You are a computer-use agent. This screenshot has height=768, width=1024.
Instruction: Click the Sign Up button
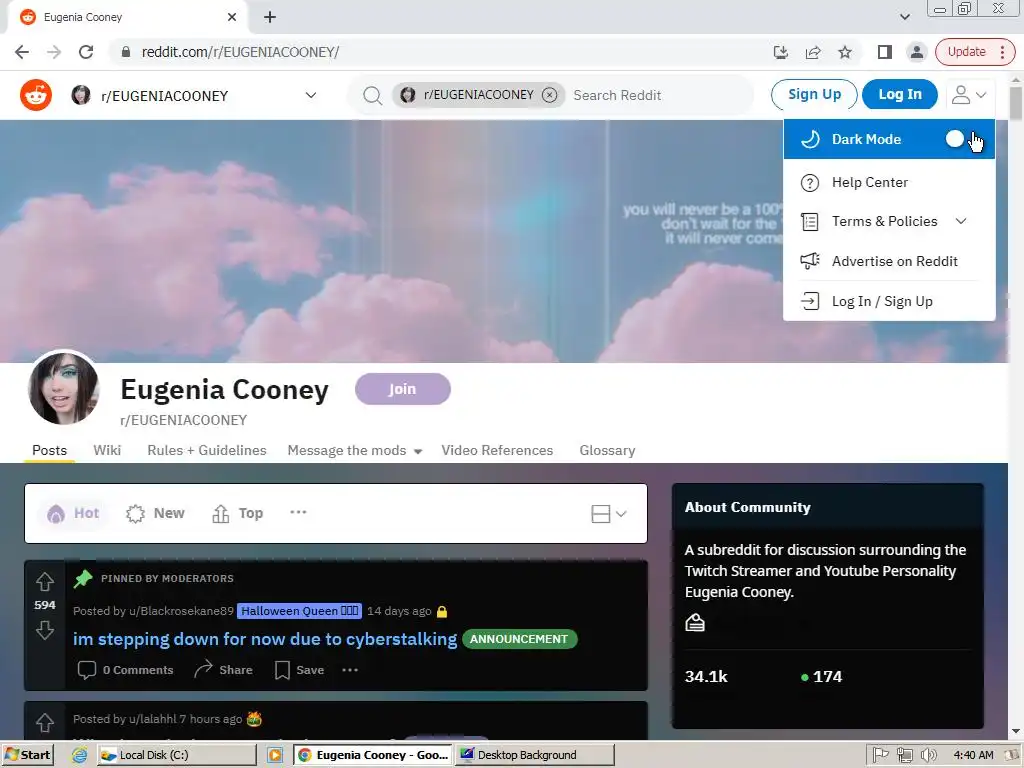point(814,95)
